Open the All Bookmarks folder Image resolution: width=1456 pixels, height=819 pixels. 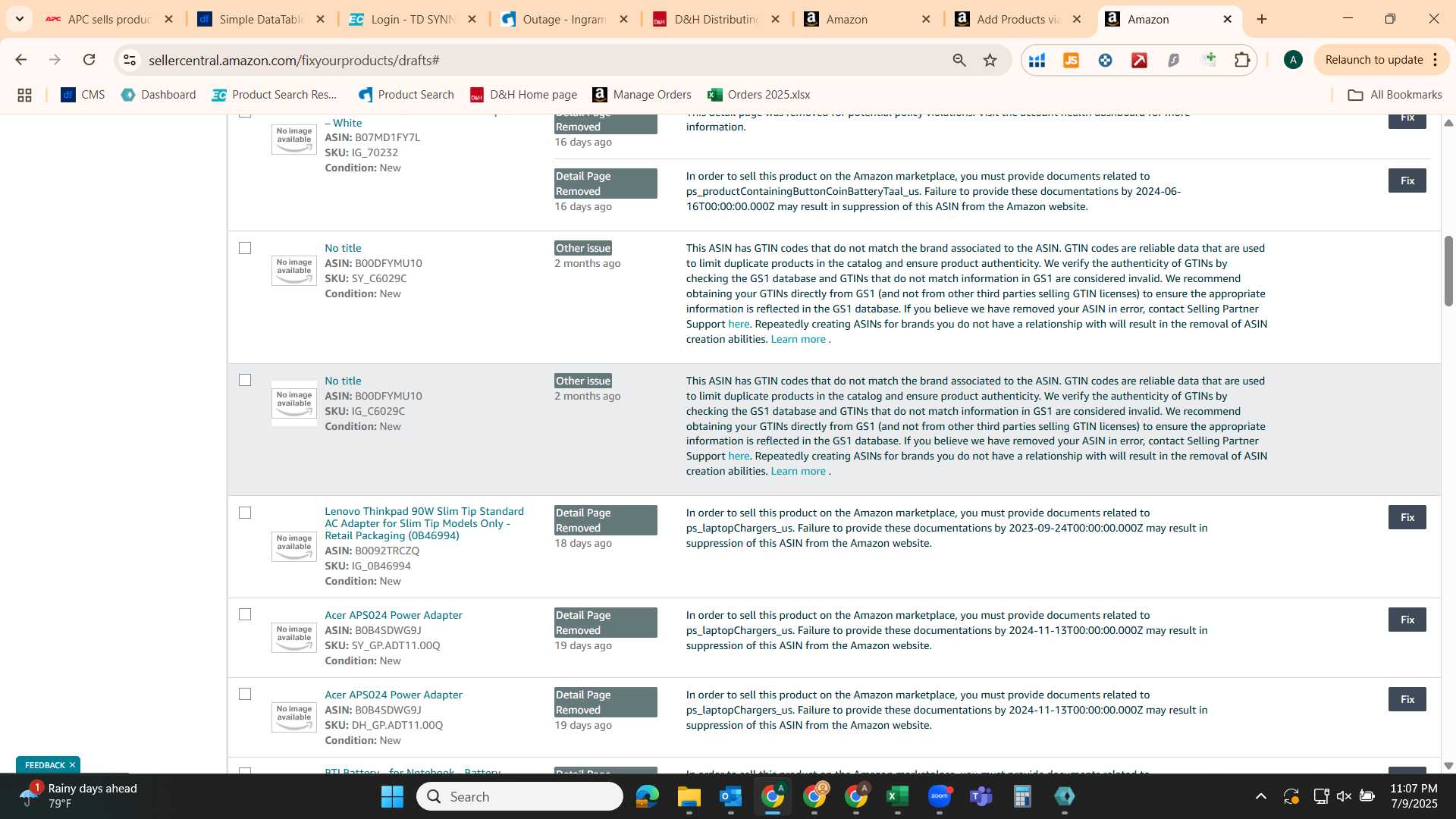tap(1395, 95)
